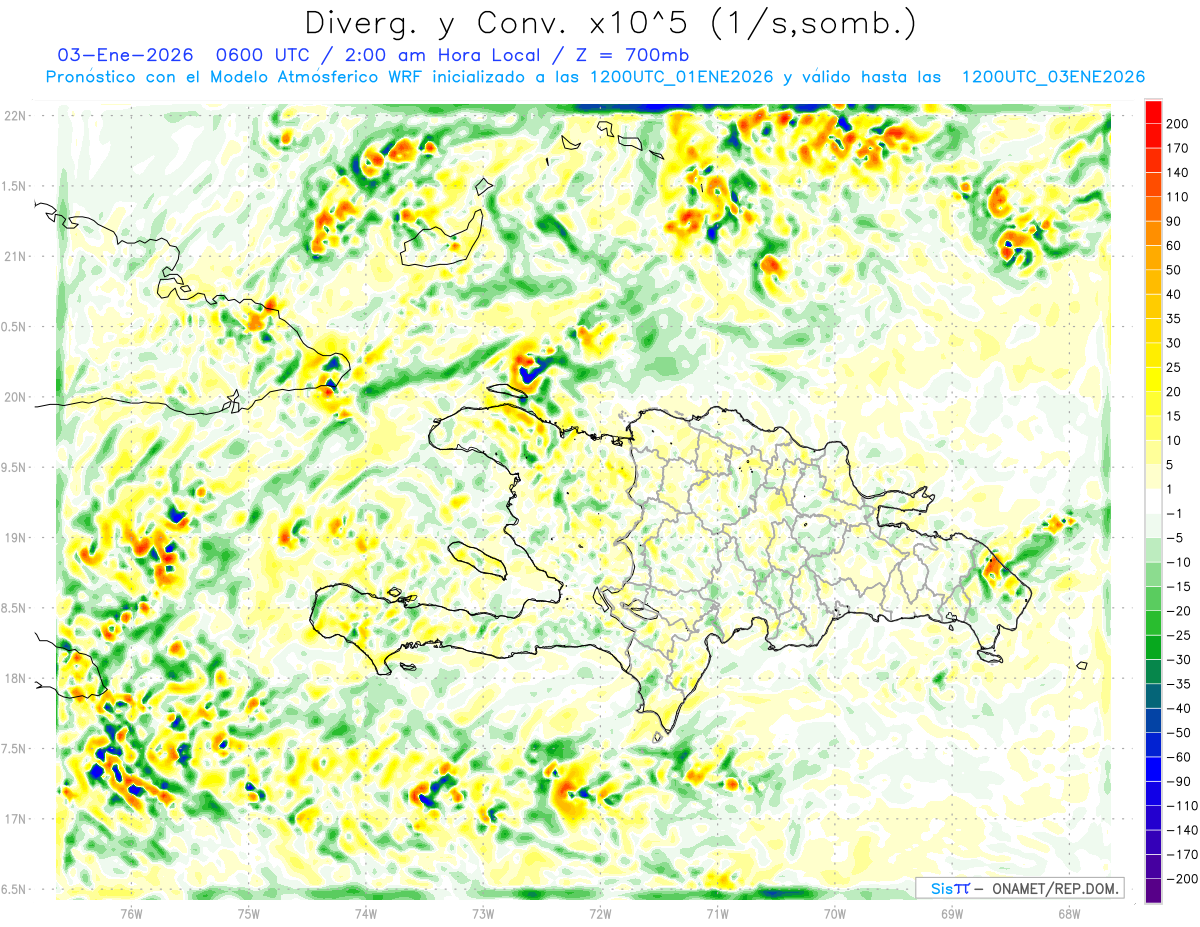Click the '17N' latitude label

point(16,819)
